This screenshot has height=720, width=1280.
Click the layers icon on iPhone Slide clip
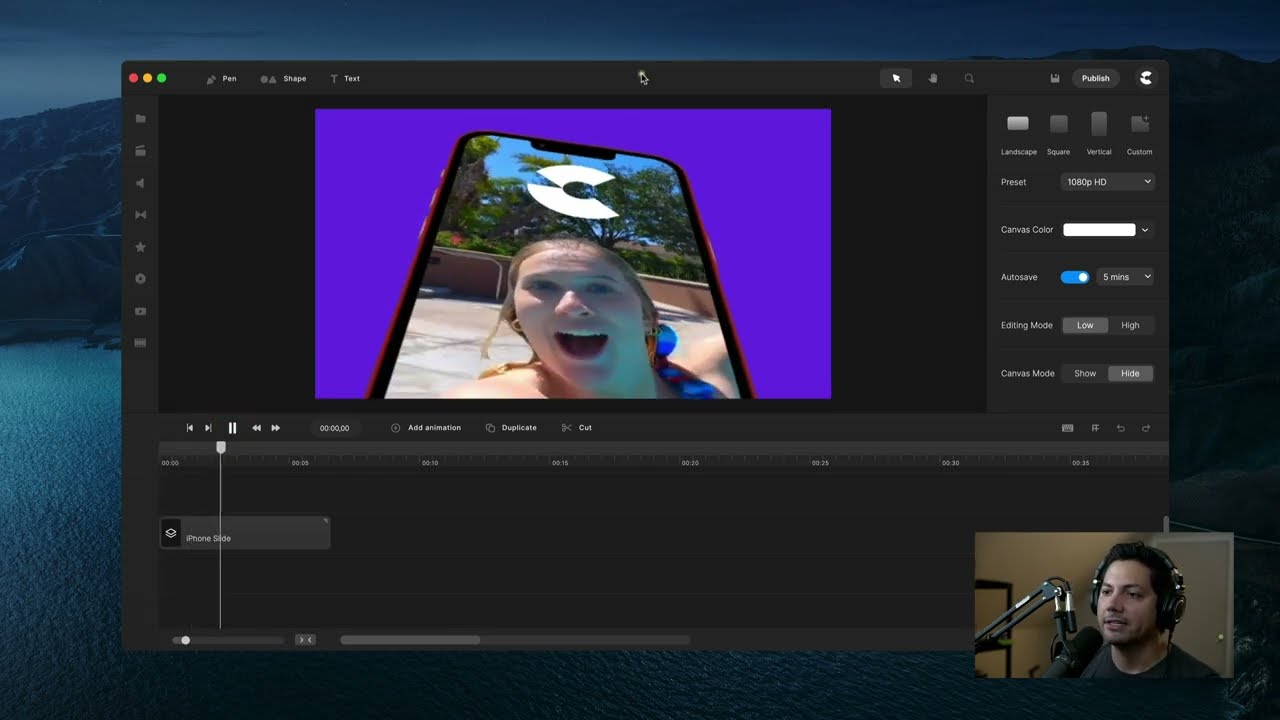click(171, 533)
